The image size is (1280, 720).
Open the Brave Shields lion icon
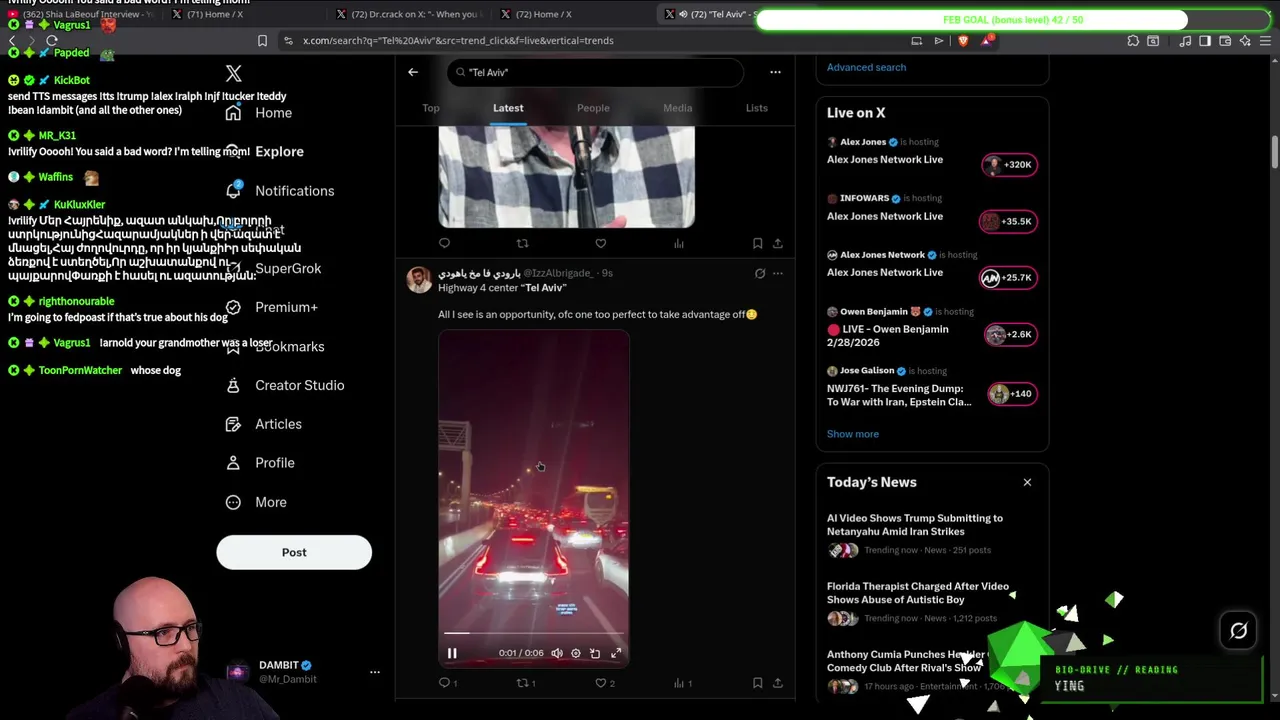click(x=963, y=41)
